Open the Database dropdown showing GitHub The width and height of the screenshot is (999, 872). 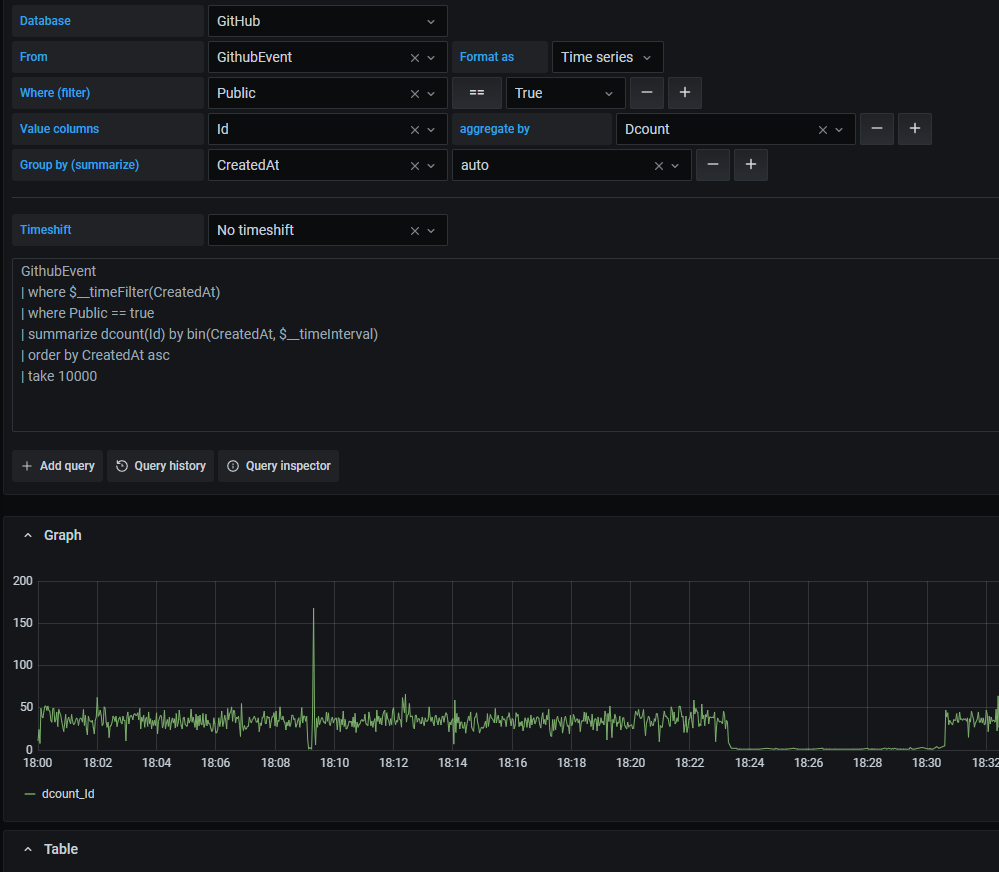(327, 20)
